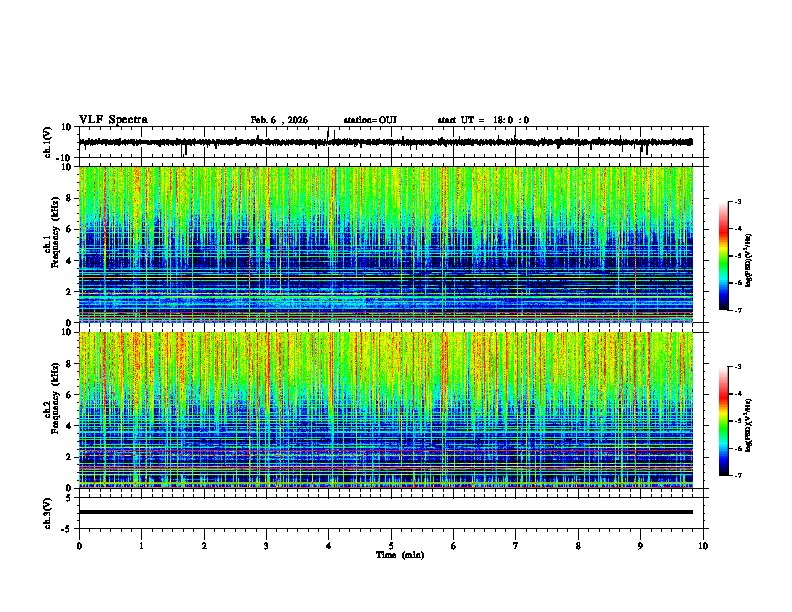Click the "5" tick on ch.3(V) axis

(x=70, y=497)
